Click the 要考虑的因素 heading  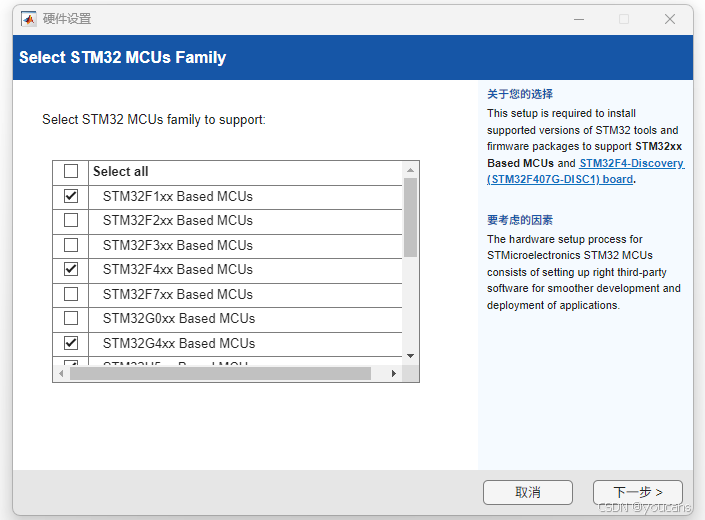(520, 220)
